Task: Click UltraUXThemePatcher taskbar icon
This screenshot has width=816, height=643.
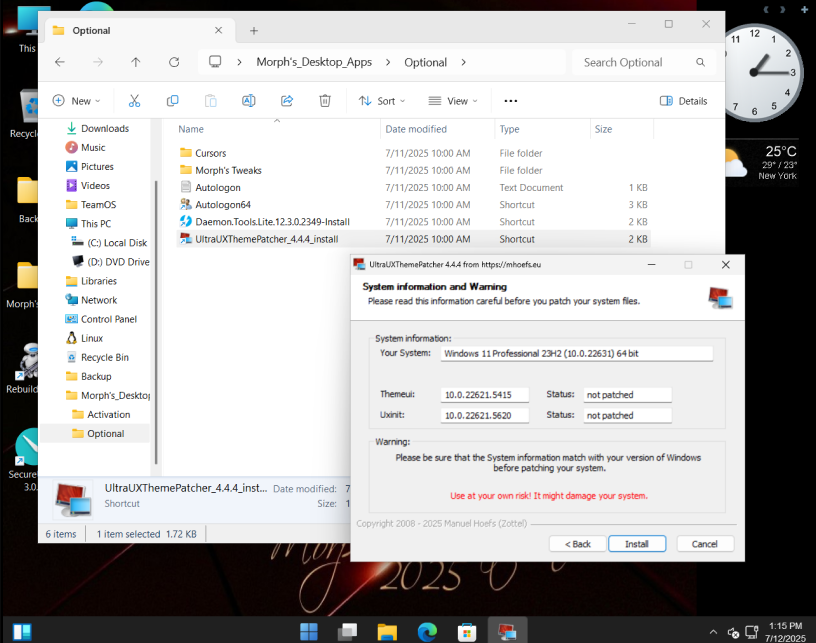Action: [507, 632]
